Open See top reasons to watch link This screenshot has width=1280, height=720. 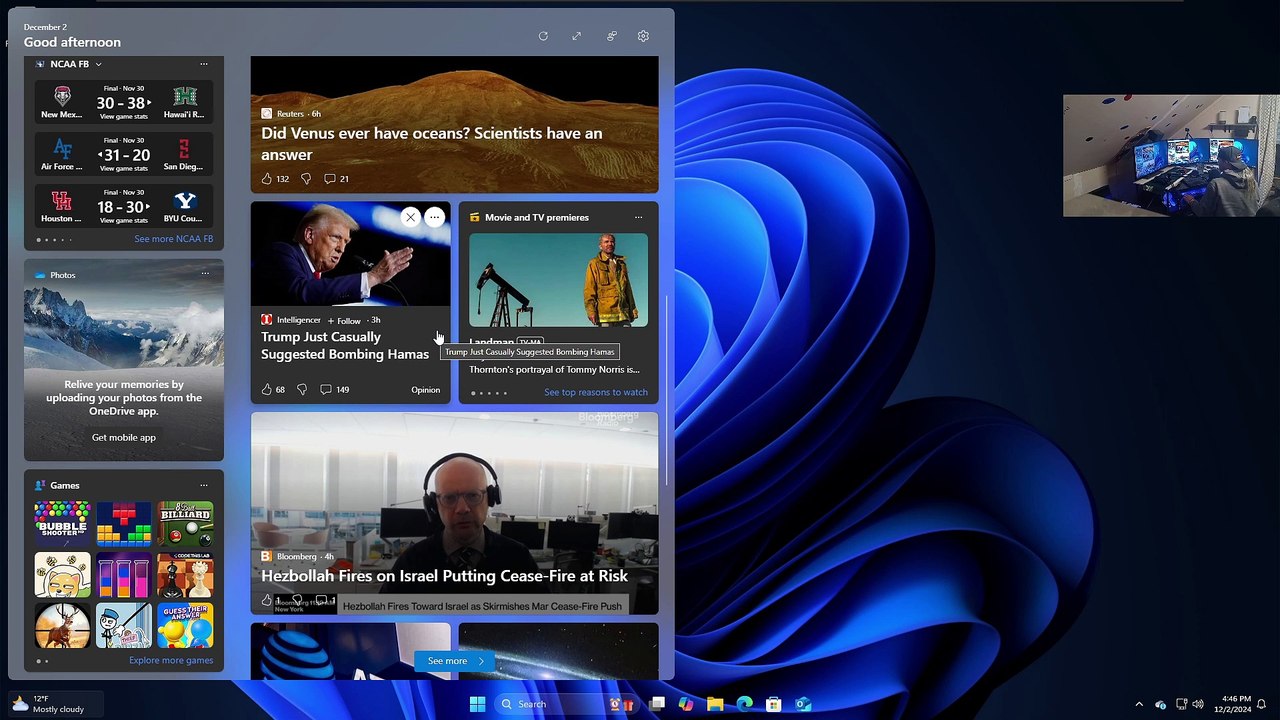click(596, 392)
